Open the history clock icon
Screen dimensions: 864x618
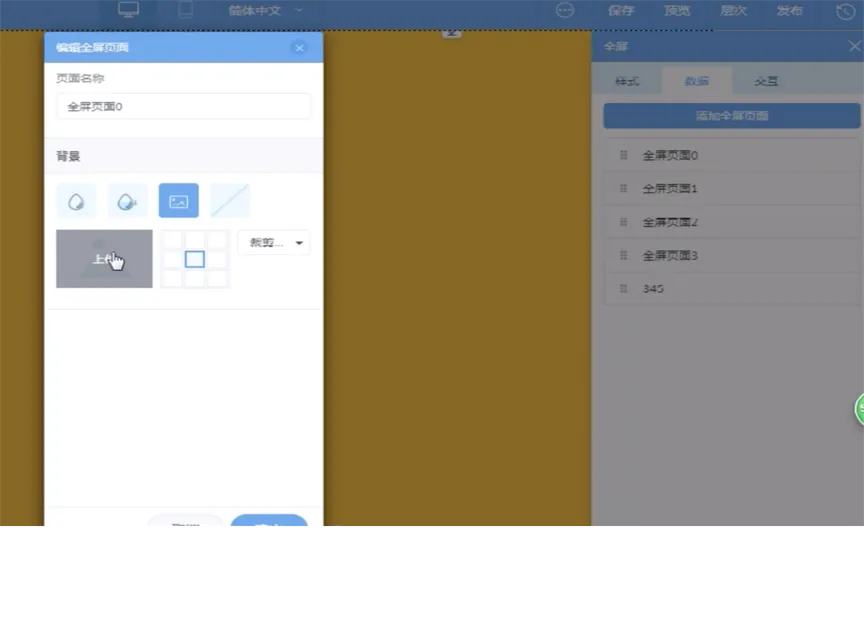pyautogui.click(x=846, y=11)
